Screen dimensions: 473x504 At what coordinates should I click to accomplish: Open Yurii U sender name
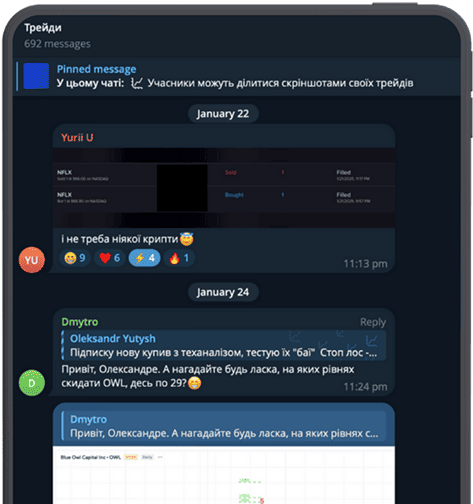(x=77, y=138)
